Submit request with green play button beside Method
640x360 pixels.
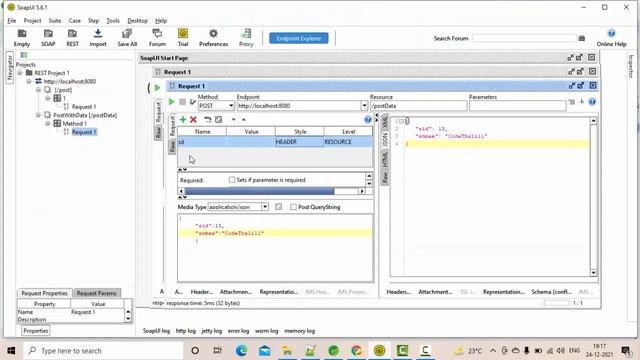171,102
